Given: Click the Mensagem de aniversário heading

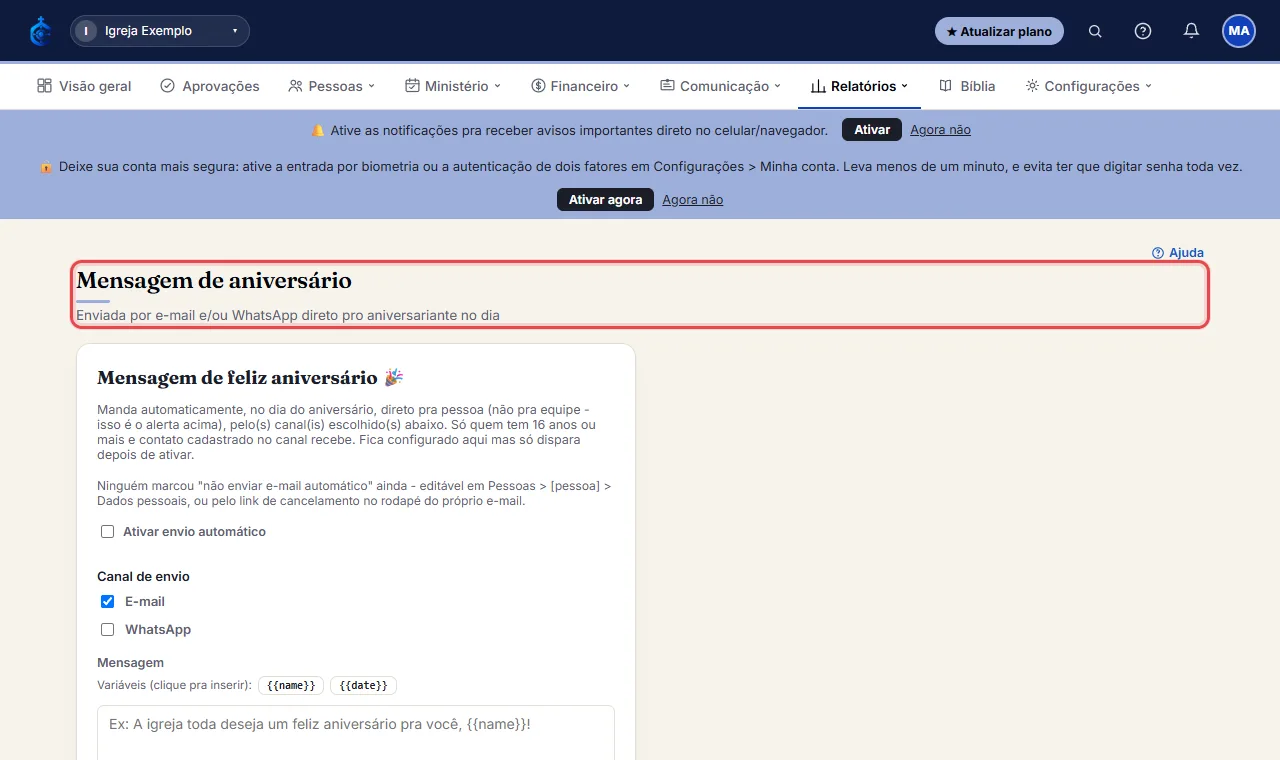Looking at the screenshot, I should (x=214, y=281).
